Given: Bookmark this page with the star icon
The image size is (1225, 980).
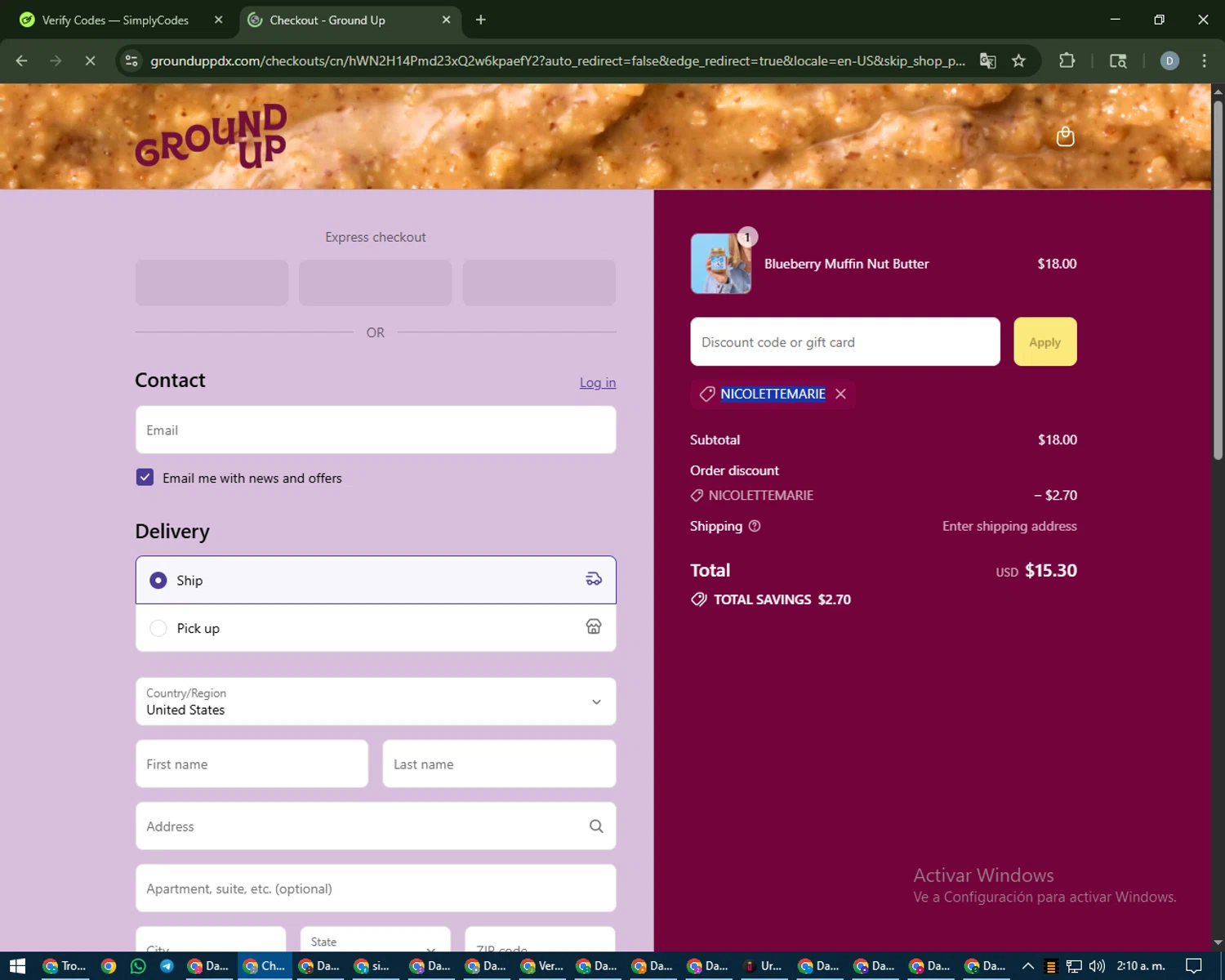Looking at the screenshot, I should pyautogui.click(x=1018, y=60).
